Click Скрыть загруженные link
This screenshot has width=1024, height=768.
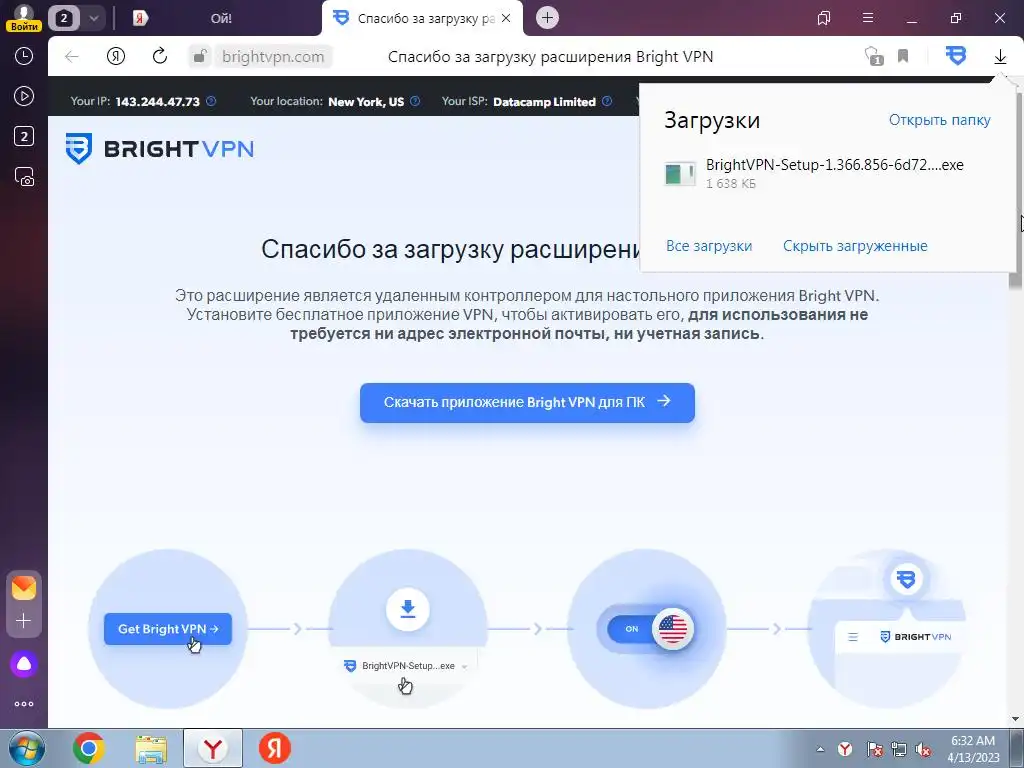[x=855, y=246]
